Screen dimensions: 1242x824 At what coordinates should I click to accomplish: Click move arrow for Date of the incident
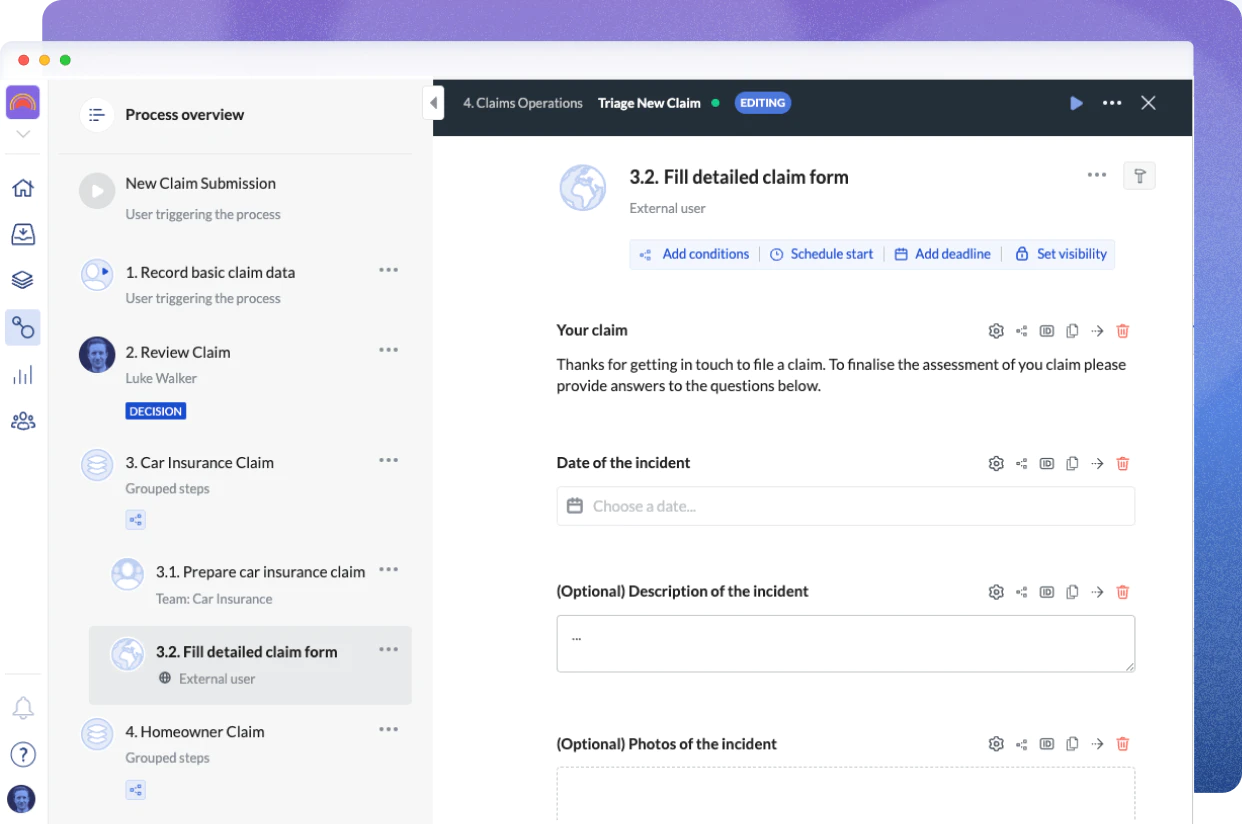click(1097, 463)
